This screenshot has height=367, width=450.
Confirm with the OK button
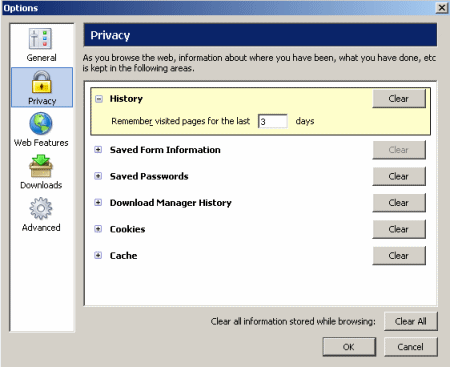[x=349, y=347]
